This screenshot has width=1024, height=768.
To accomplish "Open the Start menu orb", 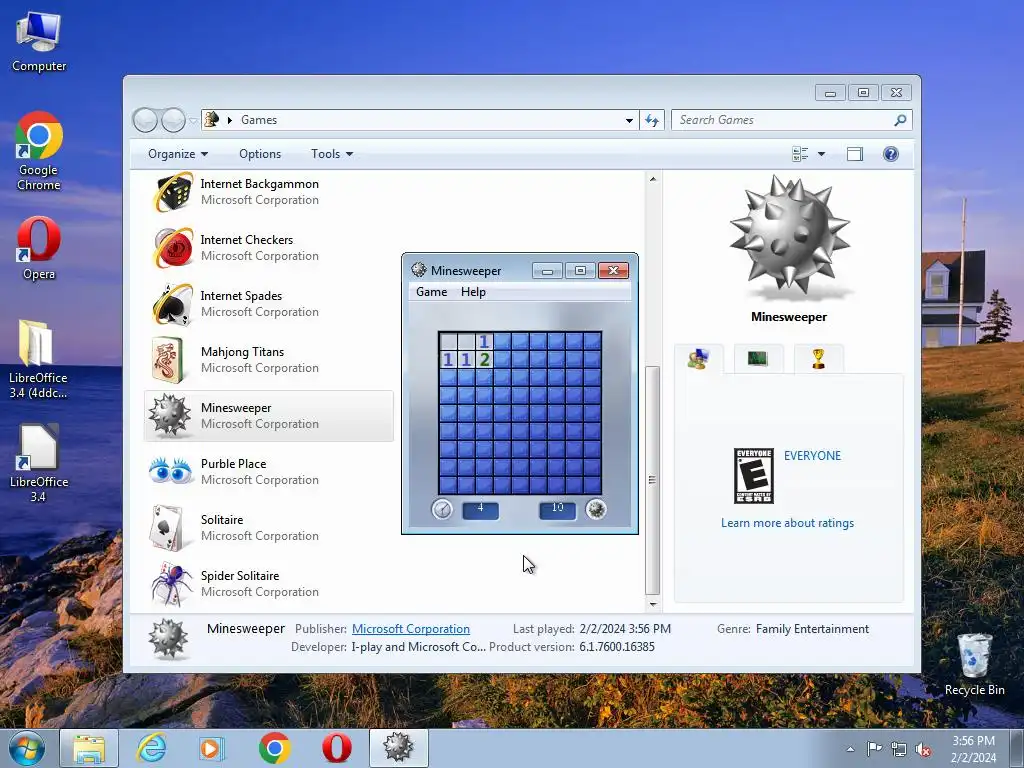I will coord(27,748).
